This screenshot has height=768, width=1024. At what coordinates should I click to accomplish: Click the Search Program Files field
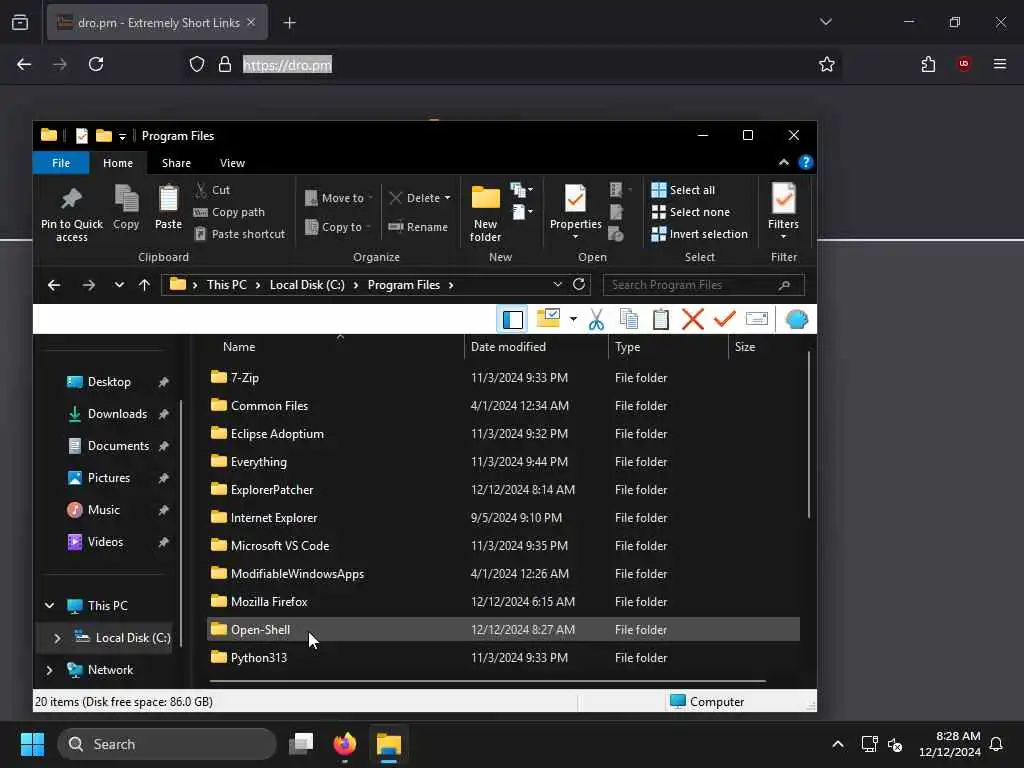(x=704, y=285)
